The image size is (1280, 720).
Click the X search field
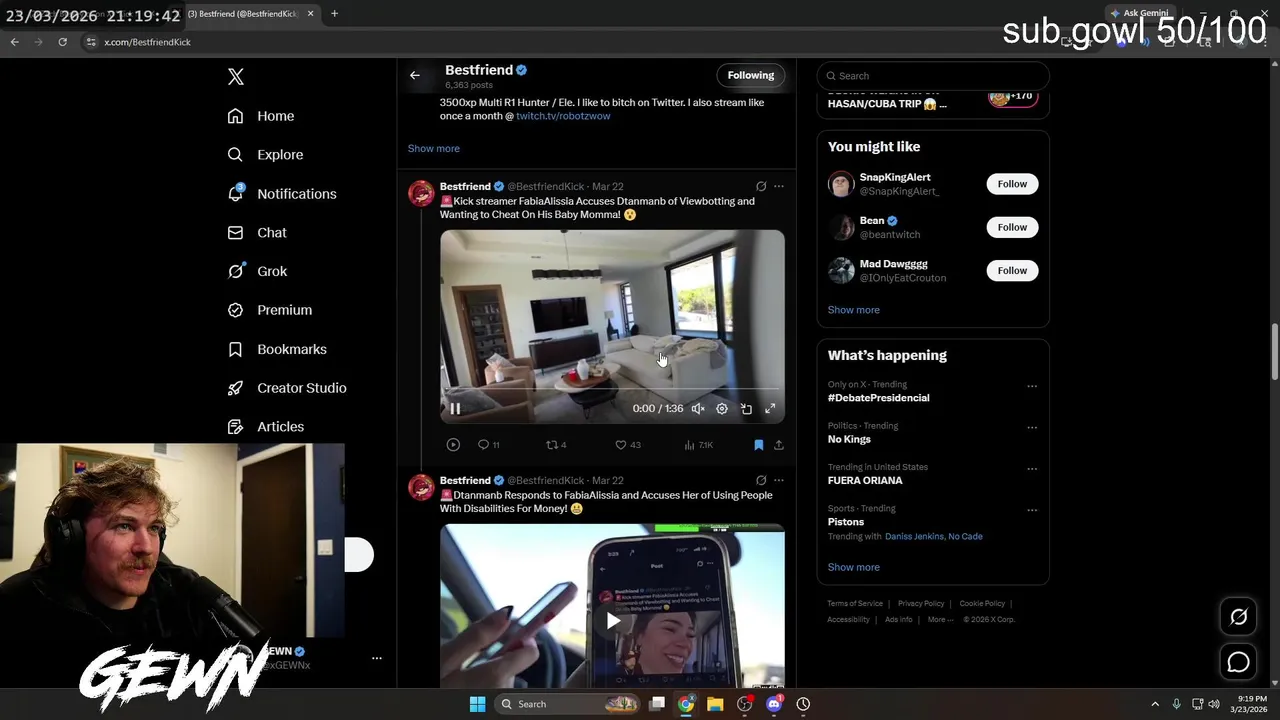933,76
